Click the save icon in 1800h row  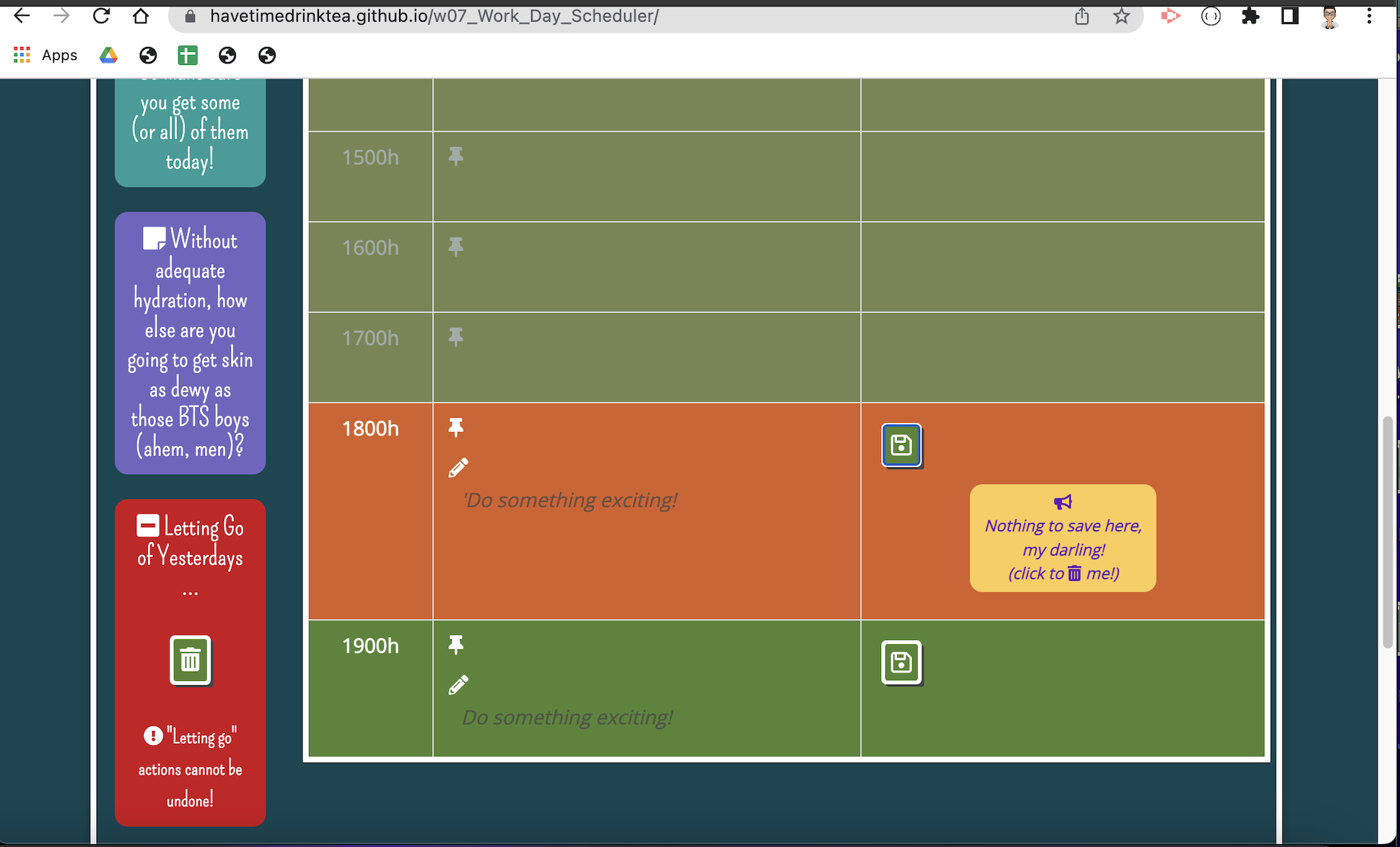[x=901, y=445]
